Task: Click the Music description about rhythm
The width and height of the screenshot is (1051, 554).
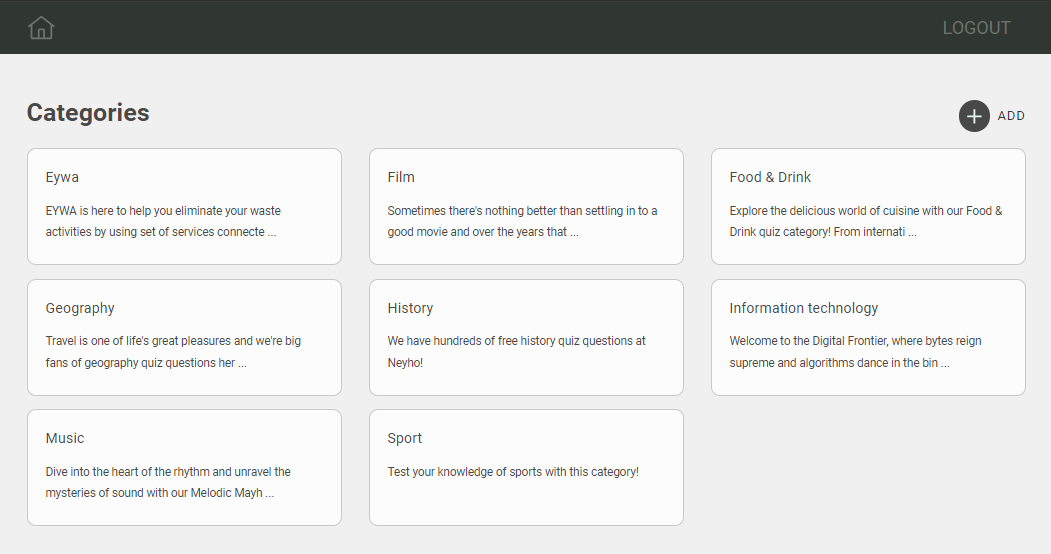Action: [x=168, y=482]
